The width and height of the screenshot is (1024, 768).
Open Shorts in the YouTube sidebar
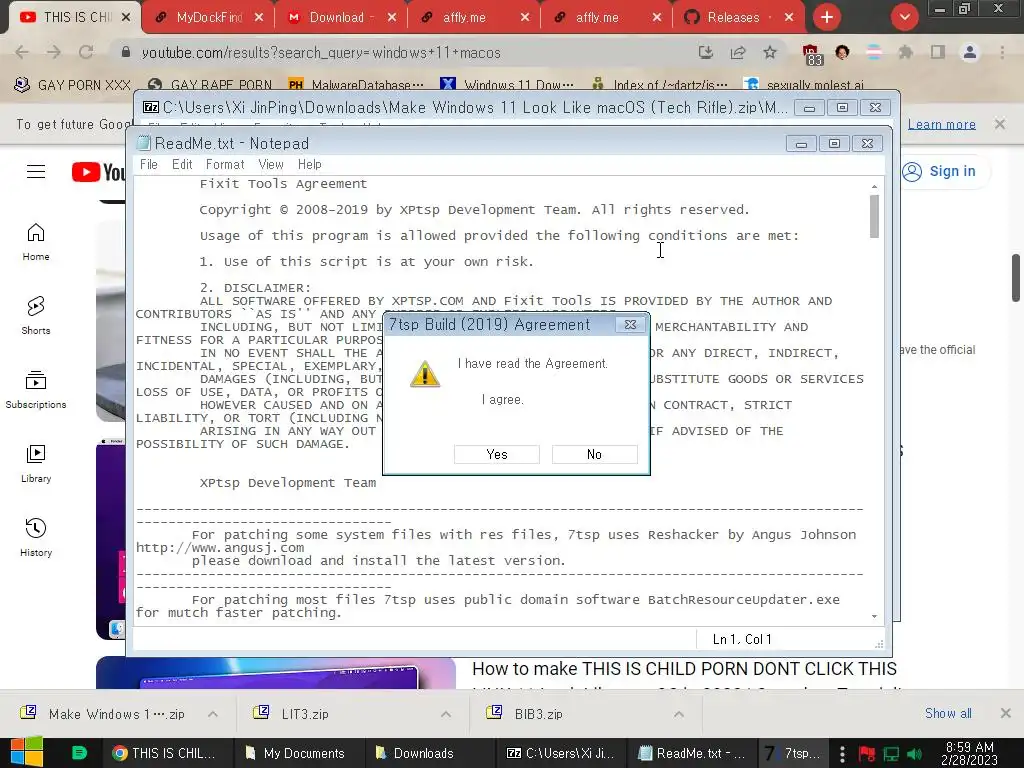(x=36, y=316)
